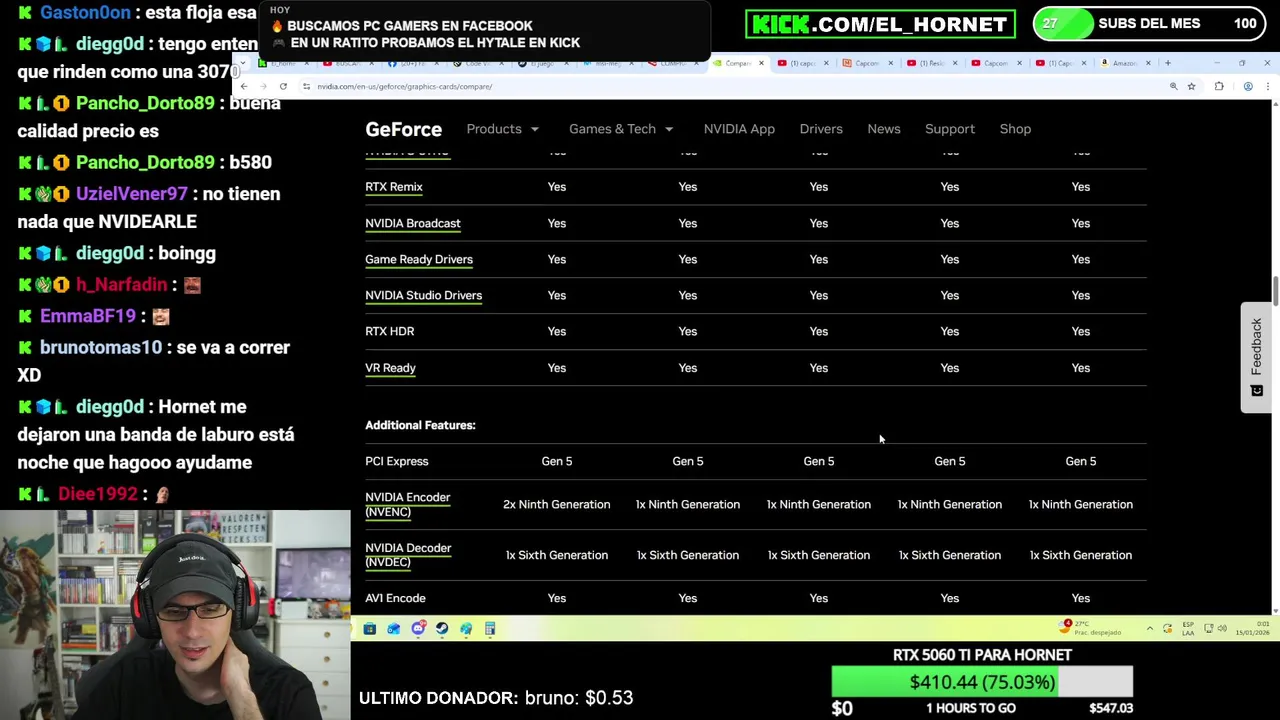Open the volume icon in system tray

pyautogui.click(x=1222, y=628)
